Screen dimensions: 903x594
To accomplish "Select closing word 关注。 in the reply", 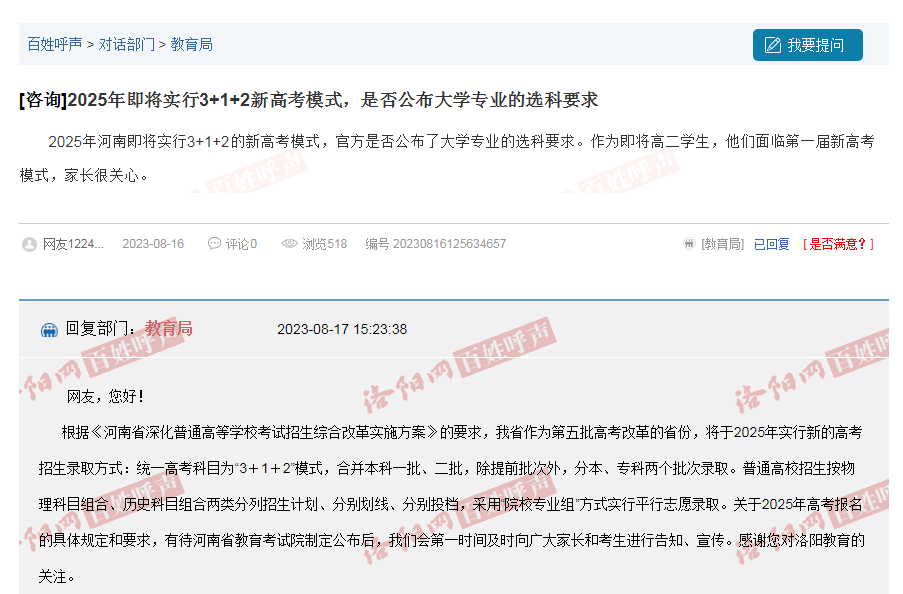I will [x=56, y=577].
